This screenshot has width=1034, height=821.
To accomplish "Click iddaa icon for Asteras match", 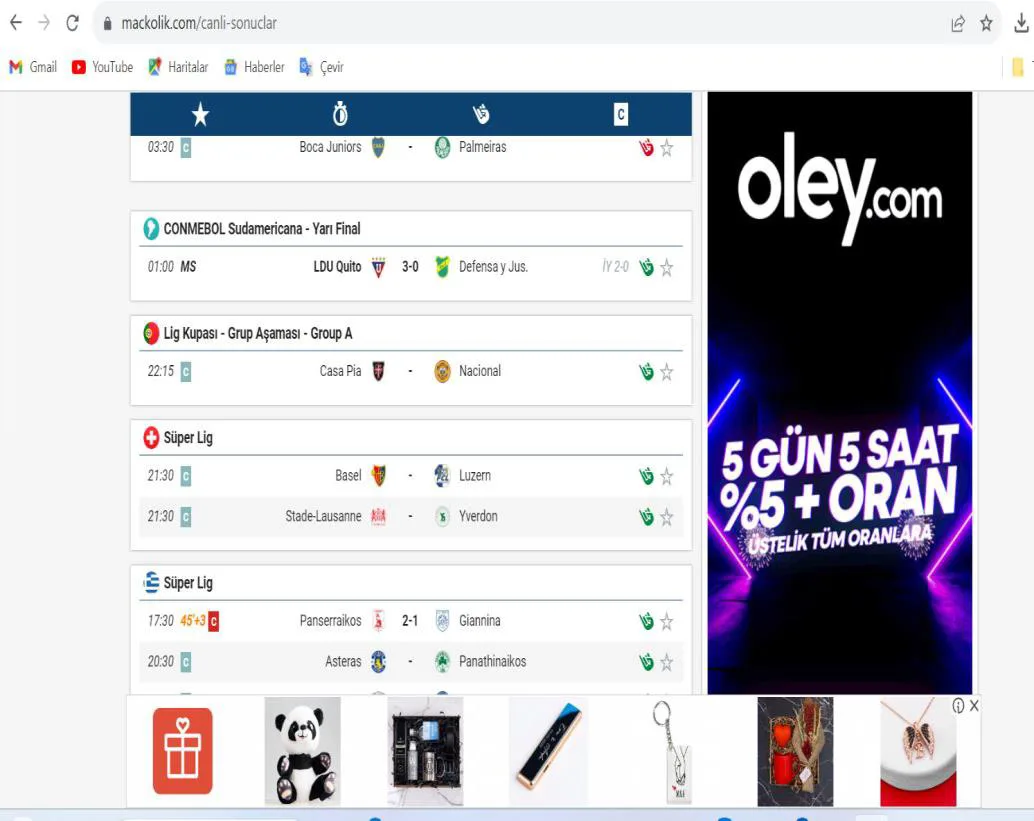I will (646, 662).
